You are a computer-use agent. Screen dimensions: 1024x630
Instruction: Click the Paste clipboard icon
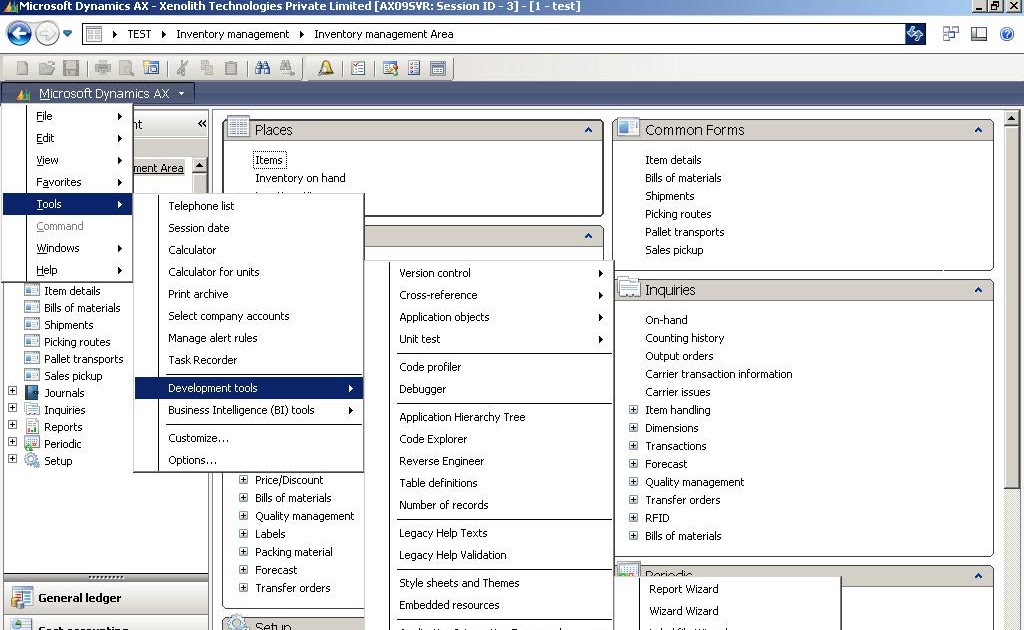click(232, 68)
